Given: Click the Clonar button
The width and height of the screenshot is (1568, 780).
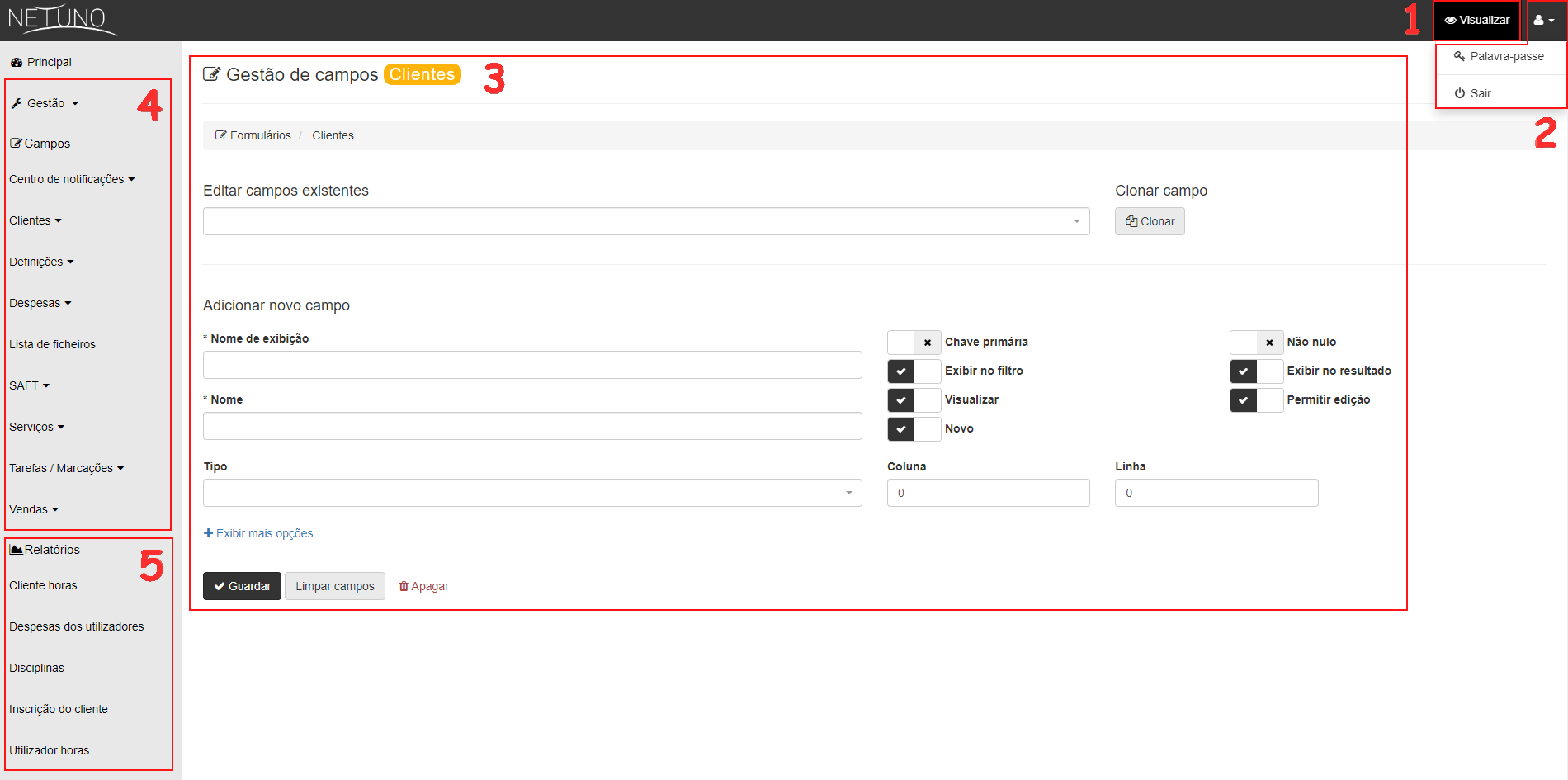Looking at the screenshot, I should (1150, 221).
